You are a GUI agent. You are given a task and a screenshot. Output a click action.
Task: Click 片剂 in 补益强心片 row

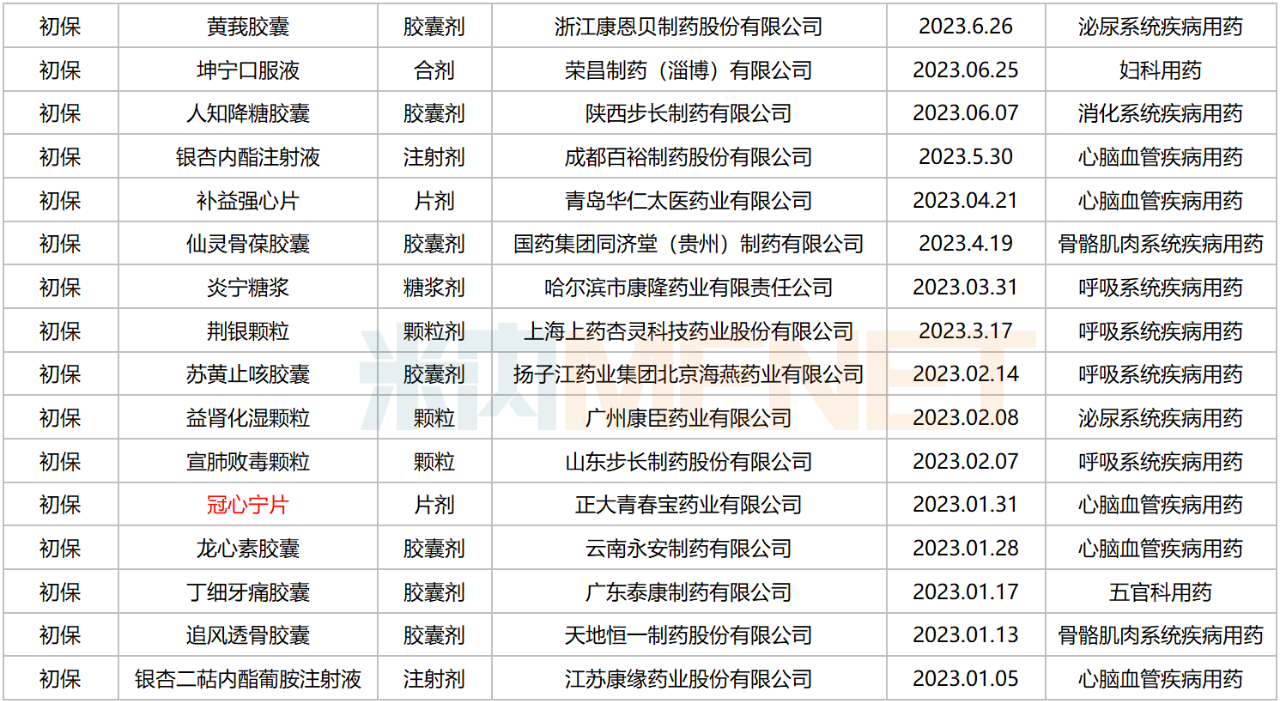[434, 201]
